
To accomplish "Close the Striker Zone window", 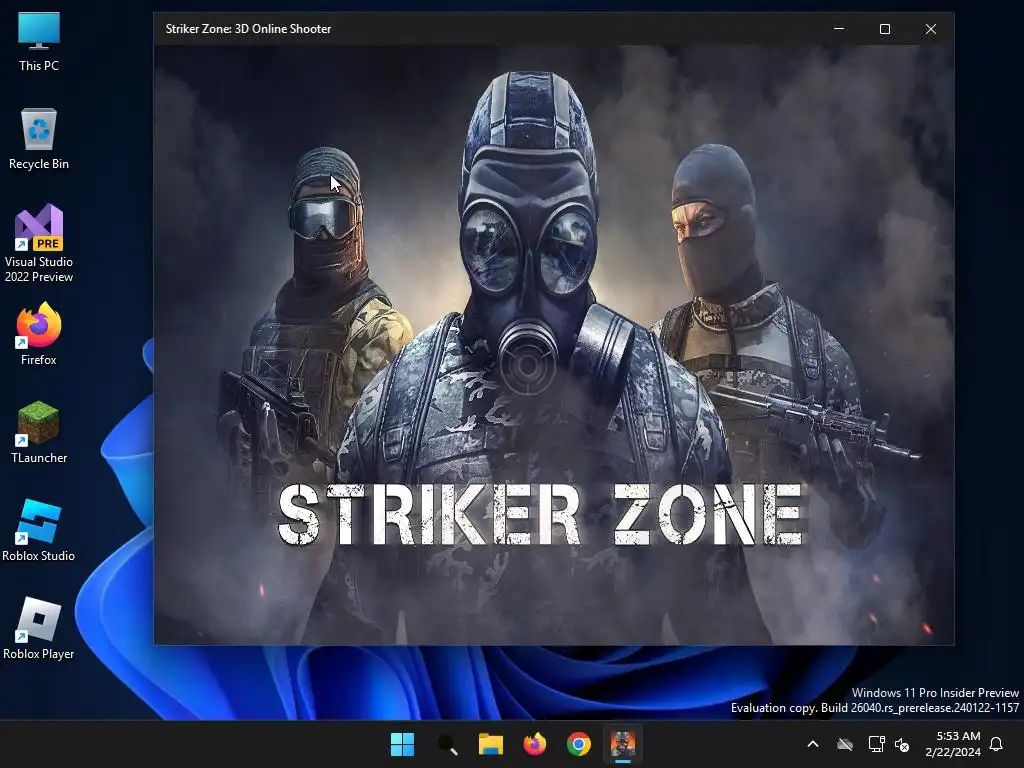I will (931, 29).
